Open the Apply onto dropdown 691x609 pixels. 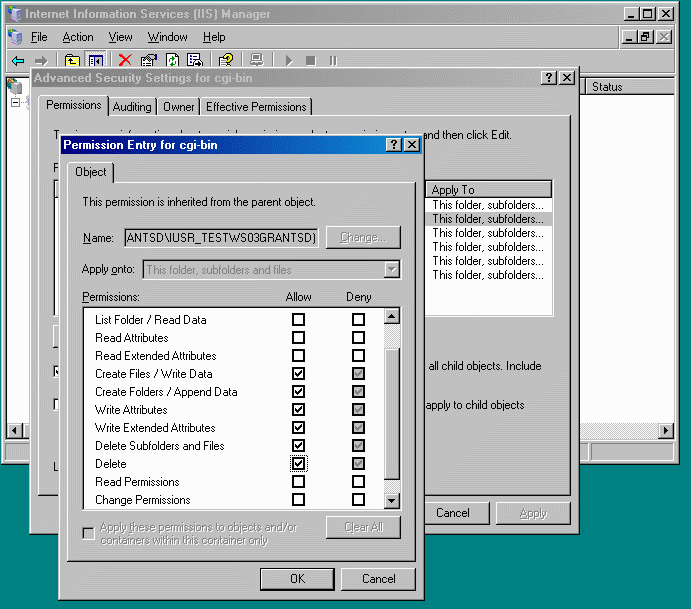(391, 269)
